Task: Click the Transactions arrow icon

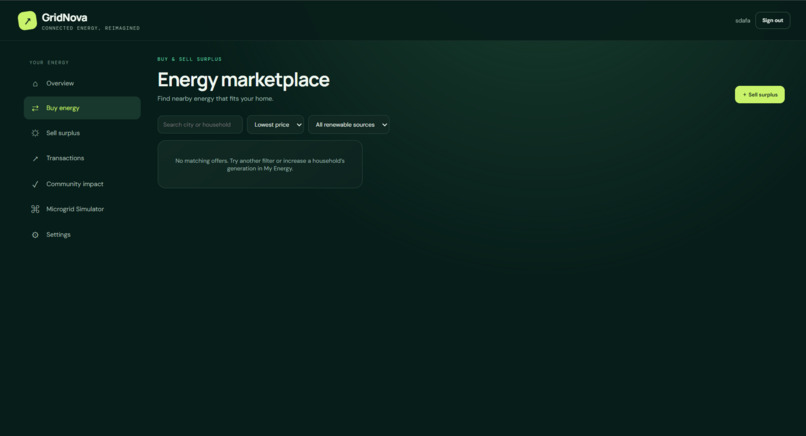Action: click(35, 158)
